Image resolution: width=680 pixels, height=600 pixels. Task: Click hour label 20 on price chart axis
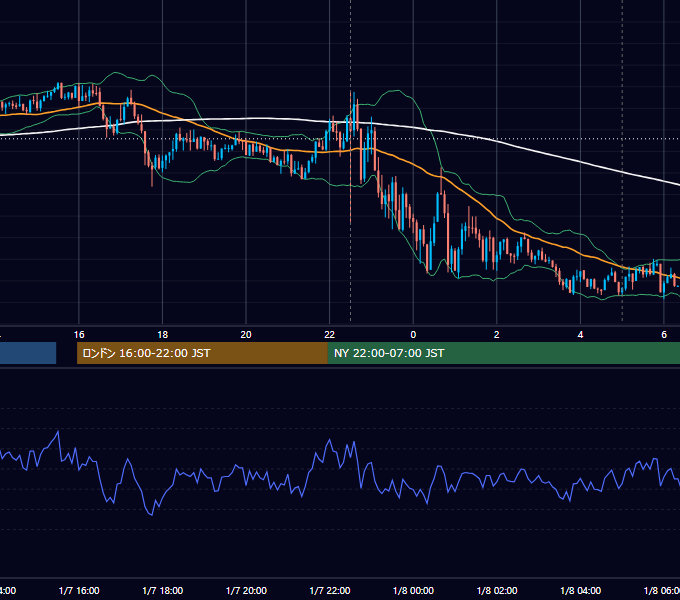point(246,335)
